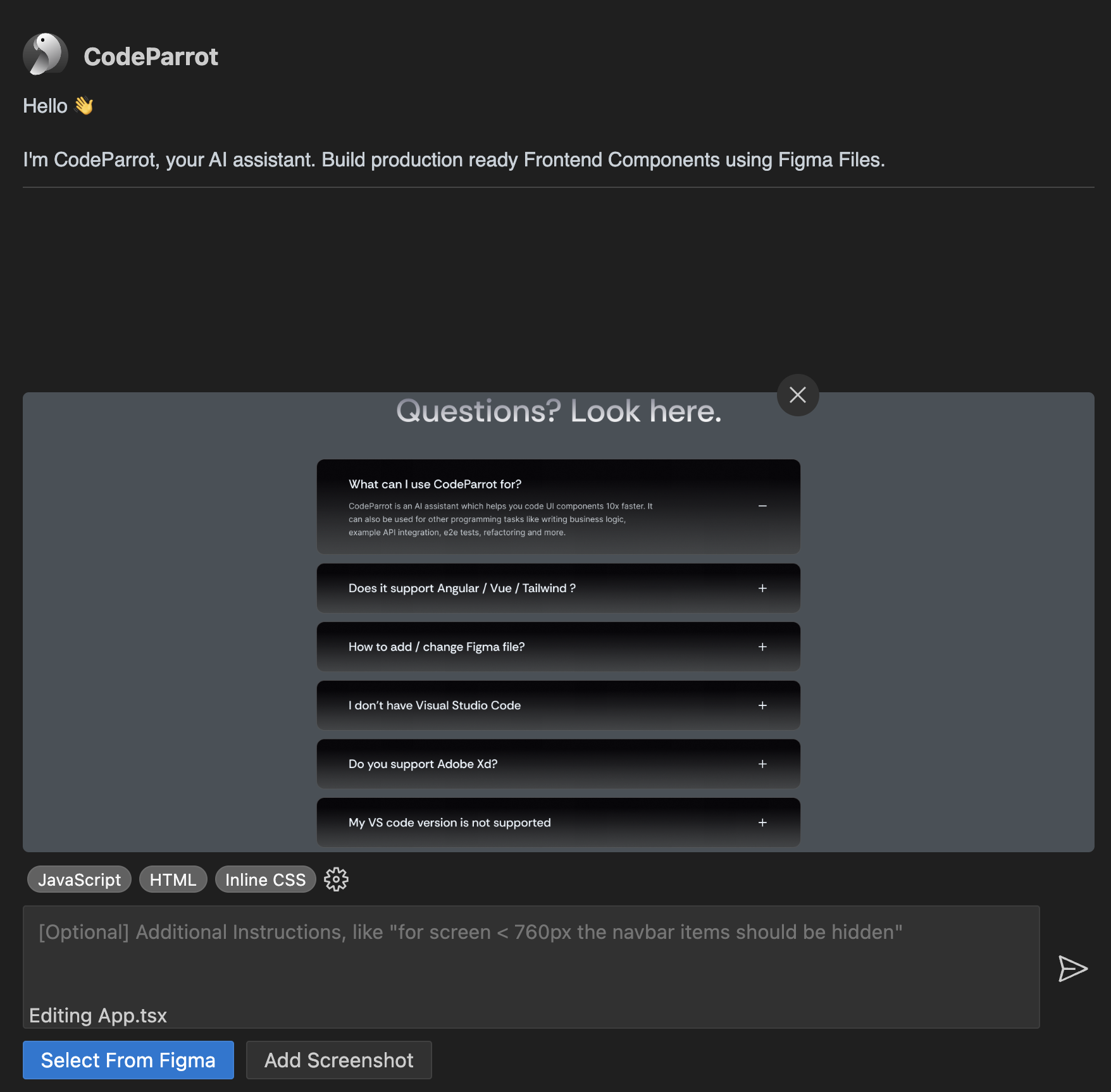This screenshot has width=1111, height=1092.
Task: Click the 'I'm CodeParrot, your AI assistant' intro line
Action: click(454, 159)
